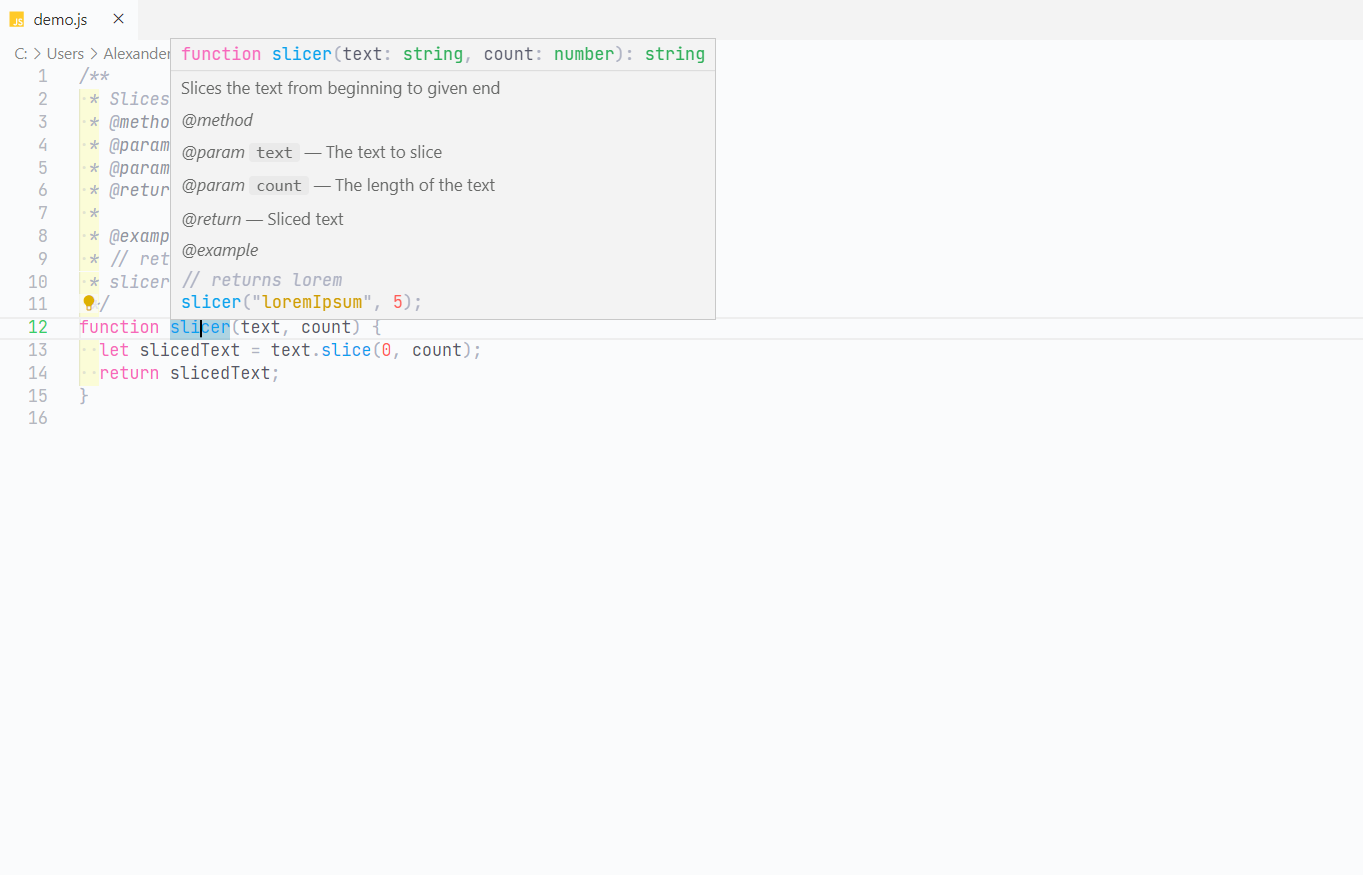The height and width of the screenshot is (875, 1363).
Task: Click the slicedText variable on line 14
Action: [x=221, y=372]
